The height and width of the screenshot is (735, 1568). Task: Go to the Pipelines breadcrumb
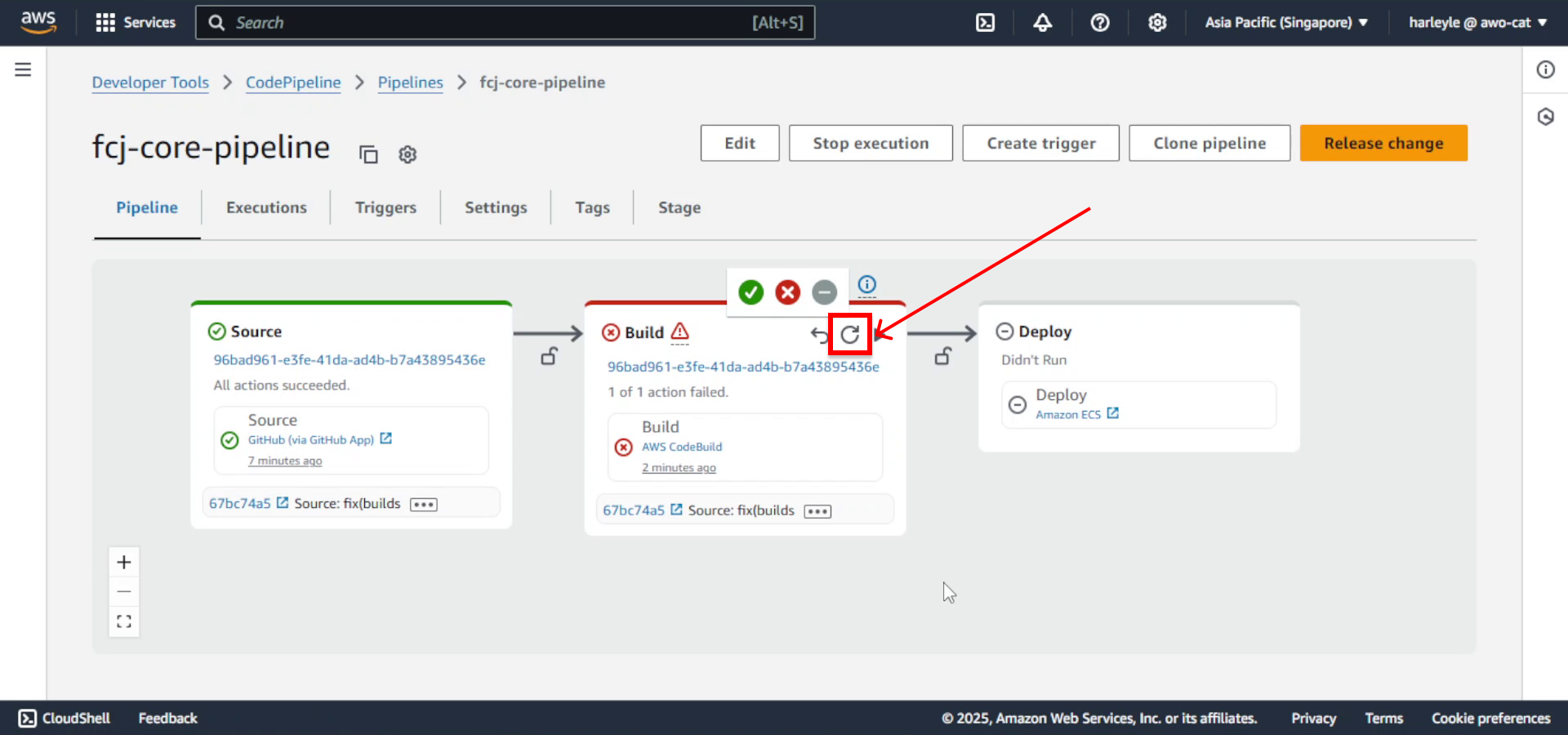click(x=410, y=82)
